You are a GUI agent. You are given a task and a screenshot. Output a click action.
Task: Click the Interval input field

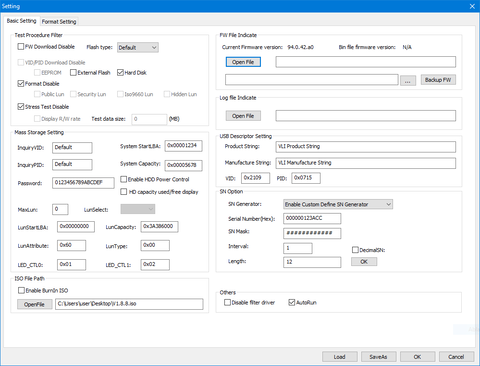pos(298,248)
